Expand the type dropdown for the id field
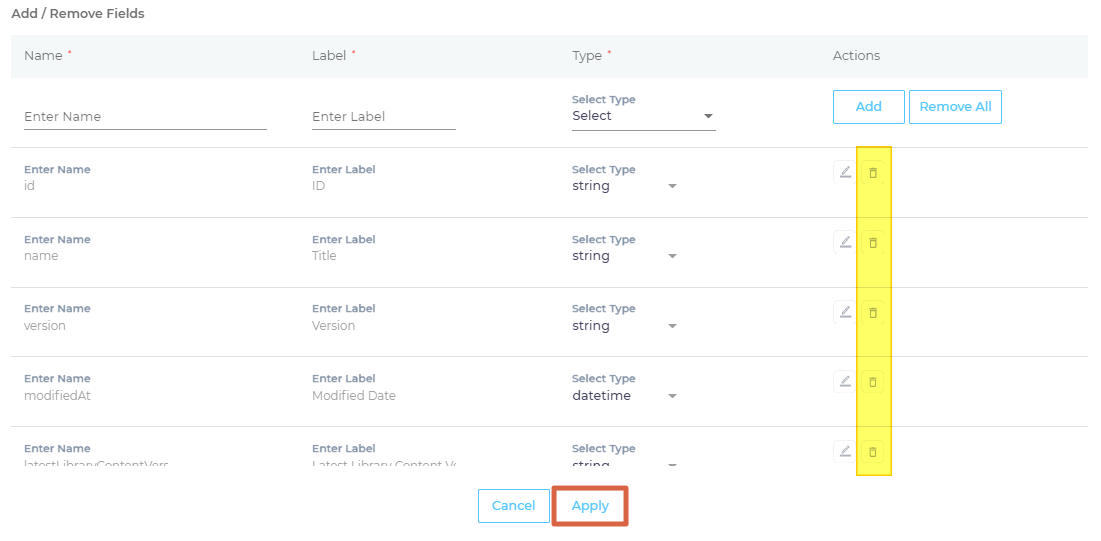The image size is (1101, 541). [x=624, y=186]
